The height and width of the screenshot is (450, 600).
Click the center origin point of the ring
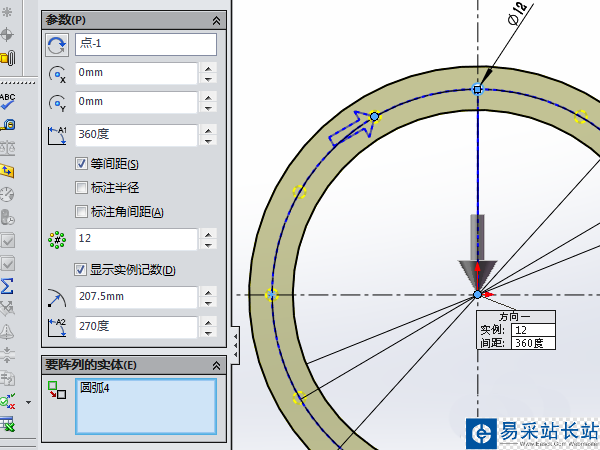coord(478,295)
